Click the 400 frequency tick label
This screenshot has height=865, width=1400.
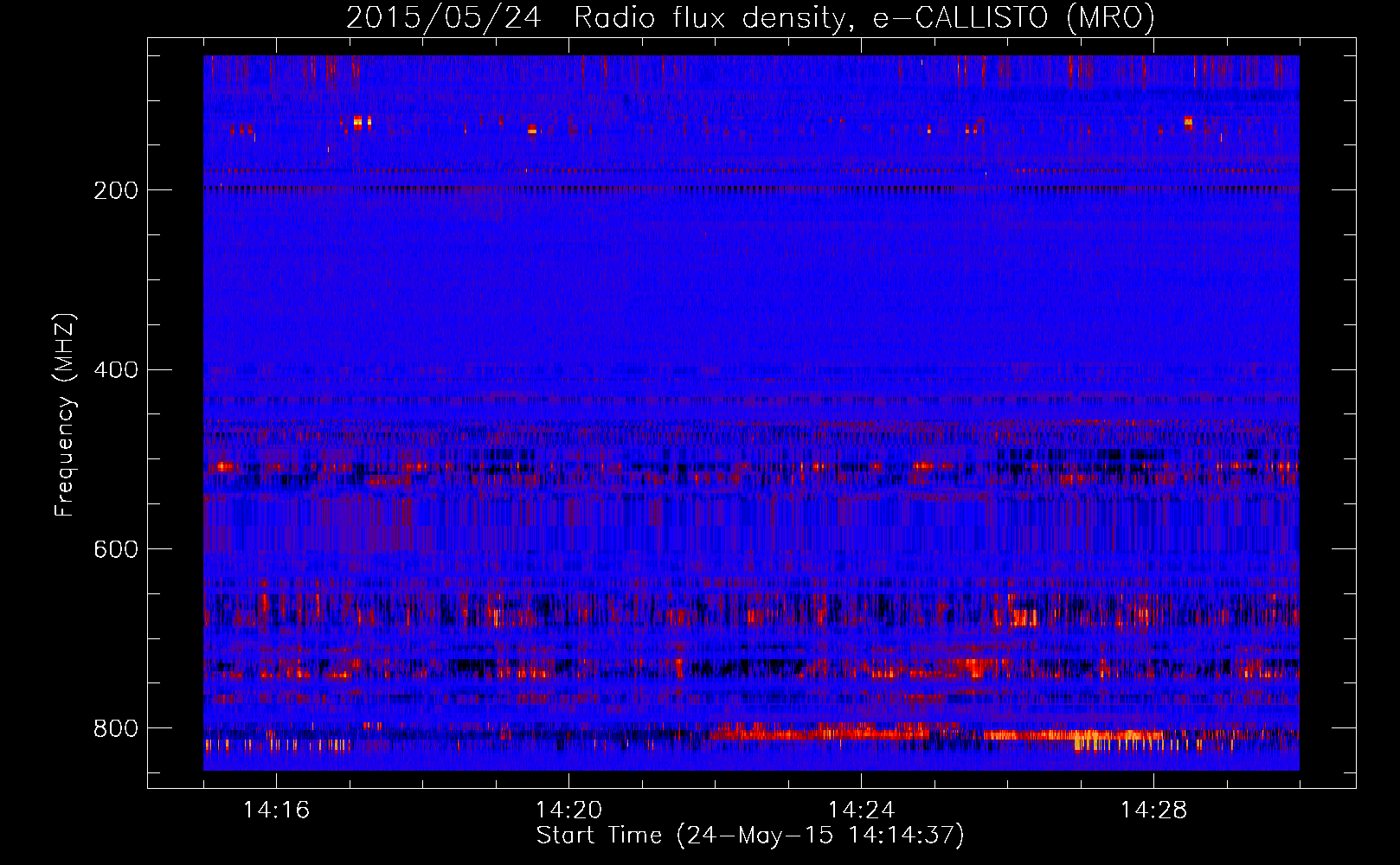[116, 370]
